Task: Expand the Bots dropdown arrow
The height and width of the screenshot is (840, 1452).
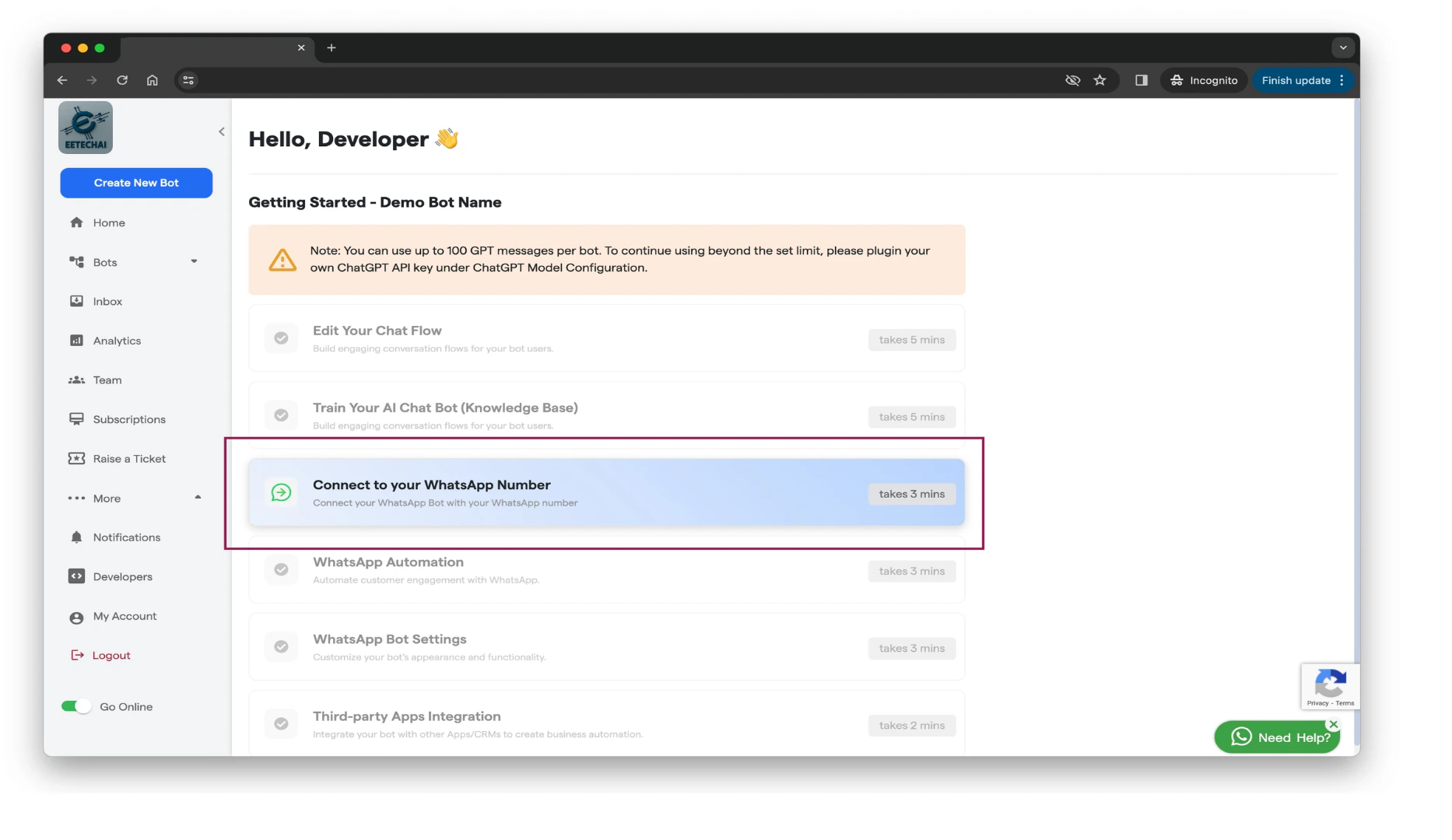Action: pos(195,261)
